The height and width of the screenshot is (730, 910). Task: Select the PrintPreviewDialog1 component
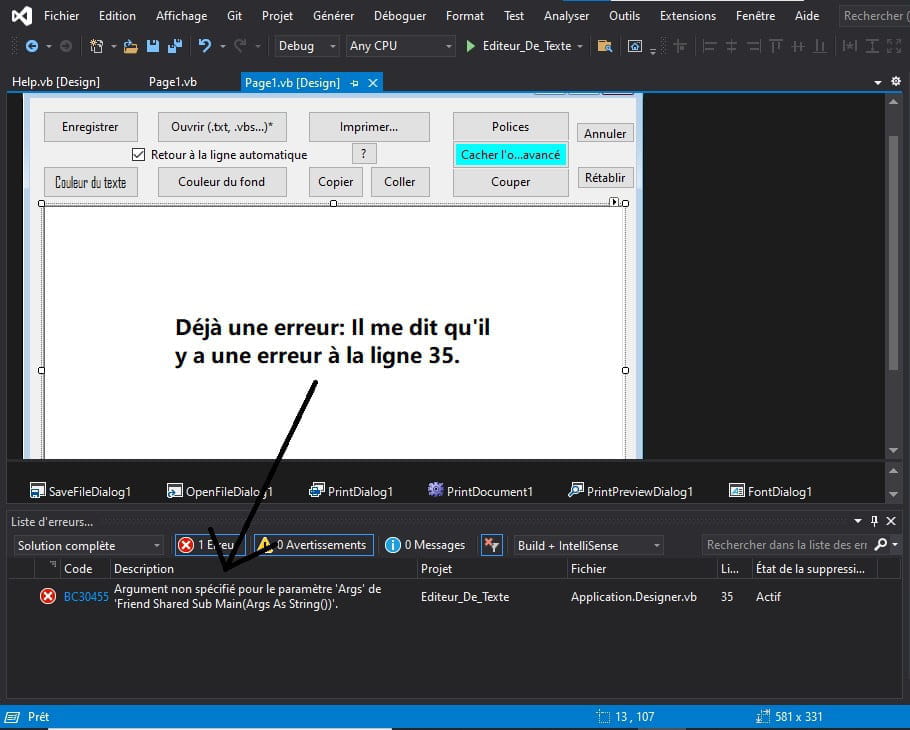click(x=630, y=491)
